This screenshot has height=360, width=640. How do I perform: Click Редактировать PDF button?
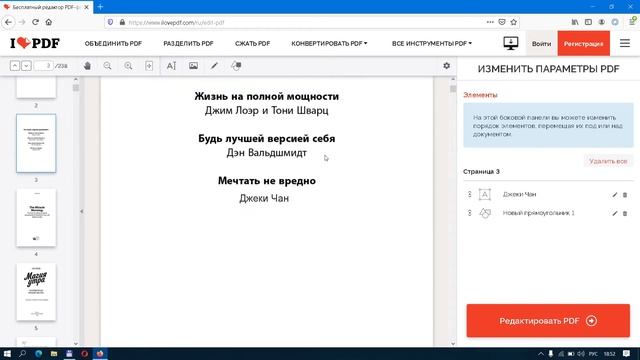[548, 320]
